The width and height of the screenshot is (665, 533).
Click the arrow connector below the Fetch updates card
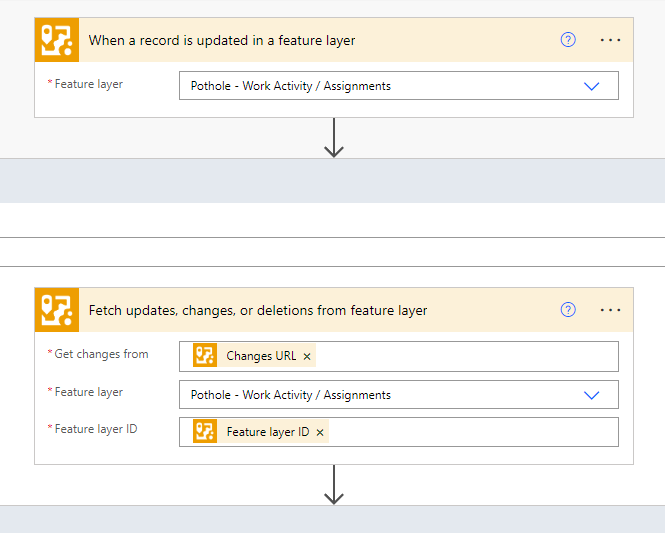(x=334, y=485)
